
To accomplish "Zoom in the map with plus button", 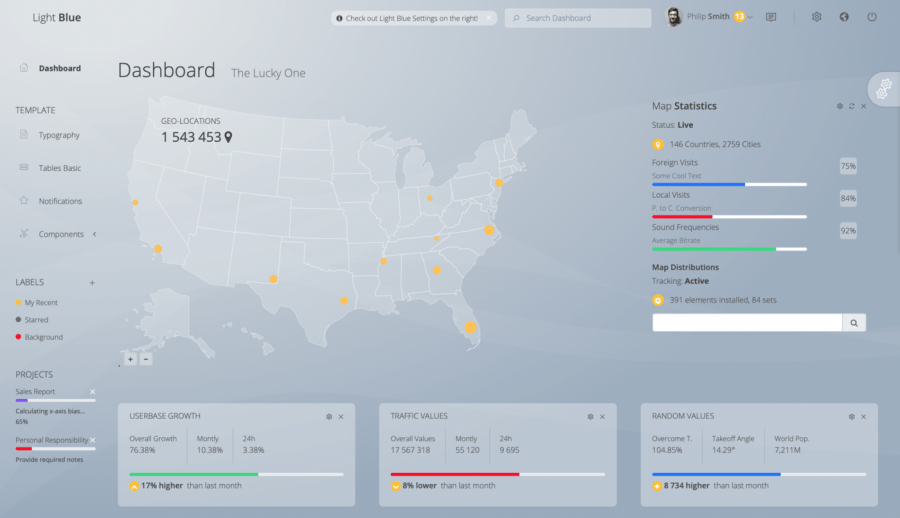I will 130,359.
